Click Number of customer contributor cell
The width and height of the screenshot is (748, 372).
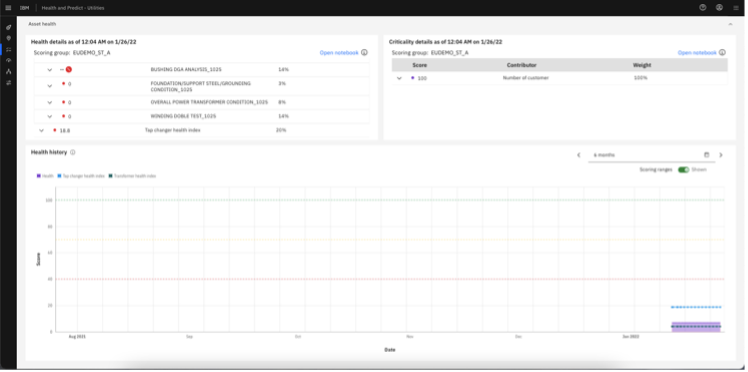pos(526,78)
